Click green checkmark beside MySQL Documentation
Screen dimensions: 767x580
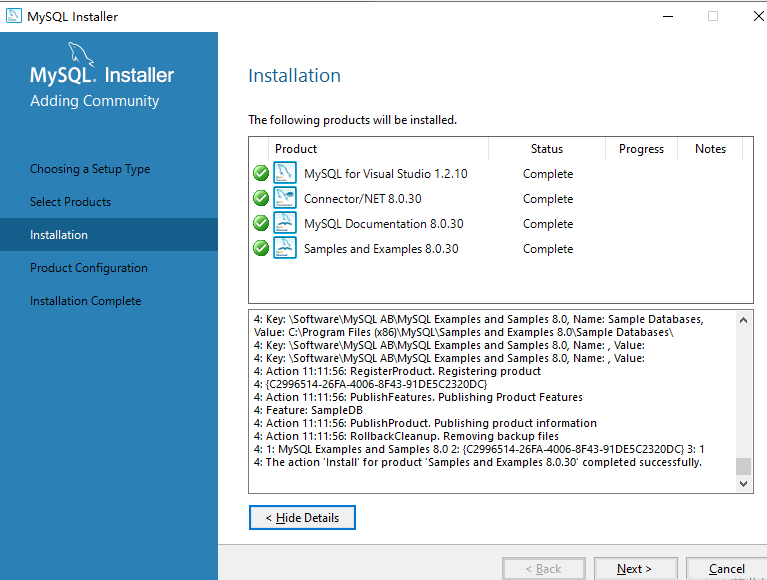click(261, 223)
